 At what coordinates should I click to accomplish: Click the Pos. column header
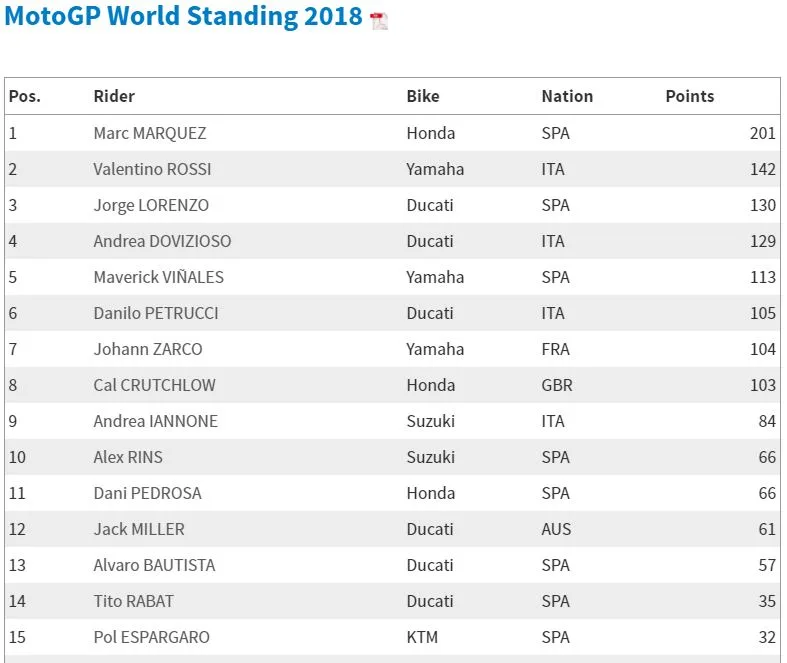25,96
